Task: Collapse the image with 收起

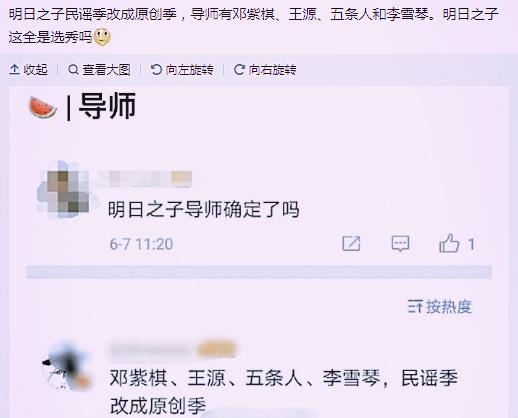Action: pos(28,70)
